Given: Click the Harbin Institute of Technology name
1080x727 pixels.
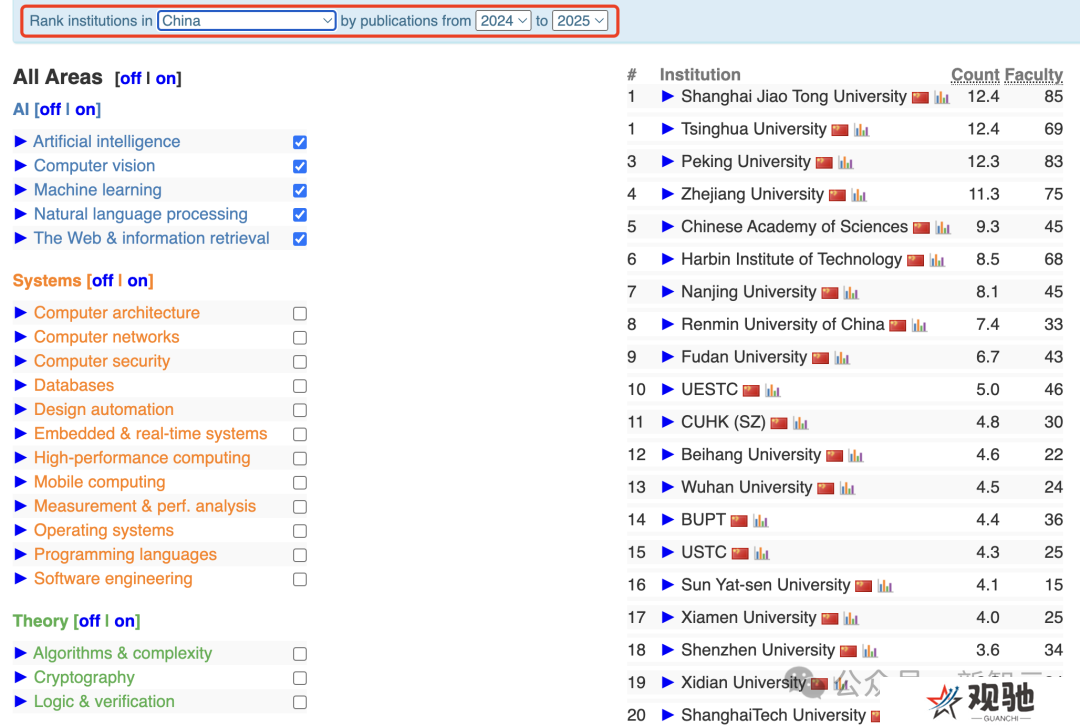Looking at the screenshot, I should [x=791, y=259].
